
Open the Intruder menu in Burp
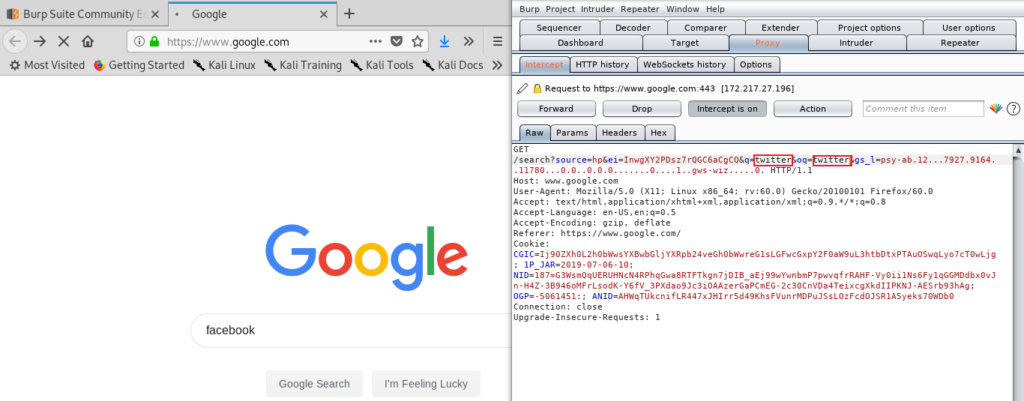tap(598, 9)
